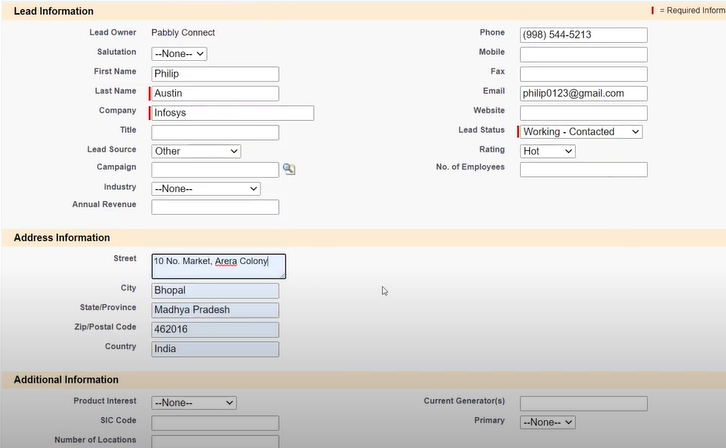Click the Annual Revenue field
Screen dimensions: 726x448
(215, 207)
